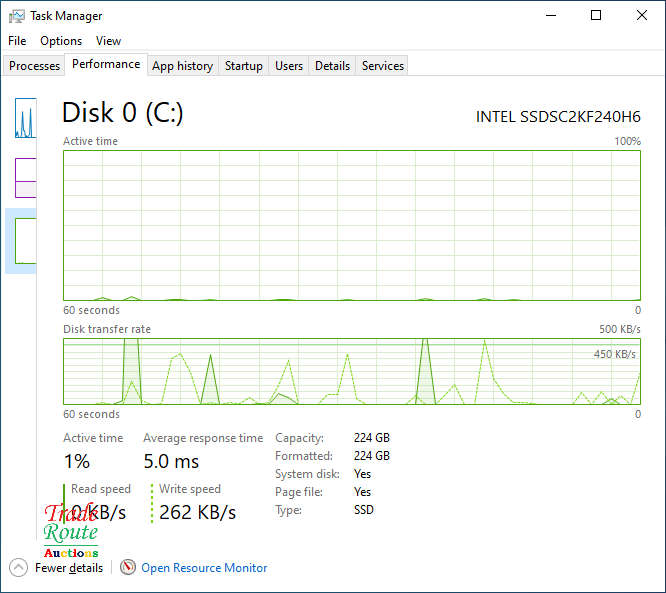Switch to the Services tab

click(x=383, y=66)
